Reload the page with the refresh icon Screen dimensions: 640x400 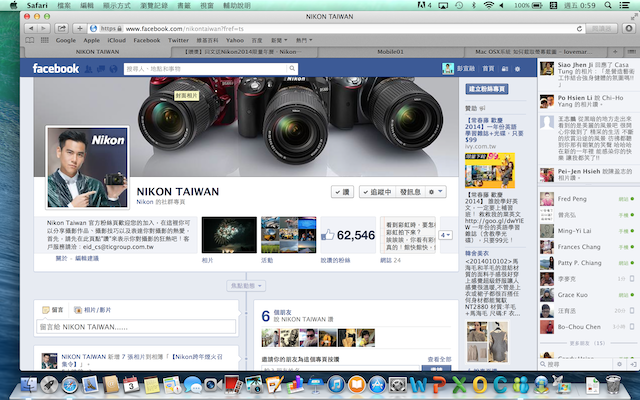pyautogui.click(x=579, y=29)
